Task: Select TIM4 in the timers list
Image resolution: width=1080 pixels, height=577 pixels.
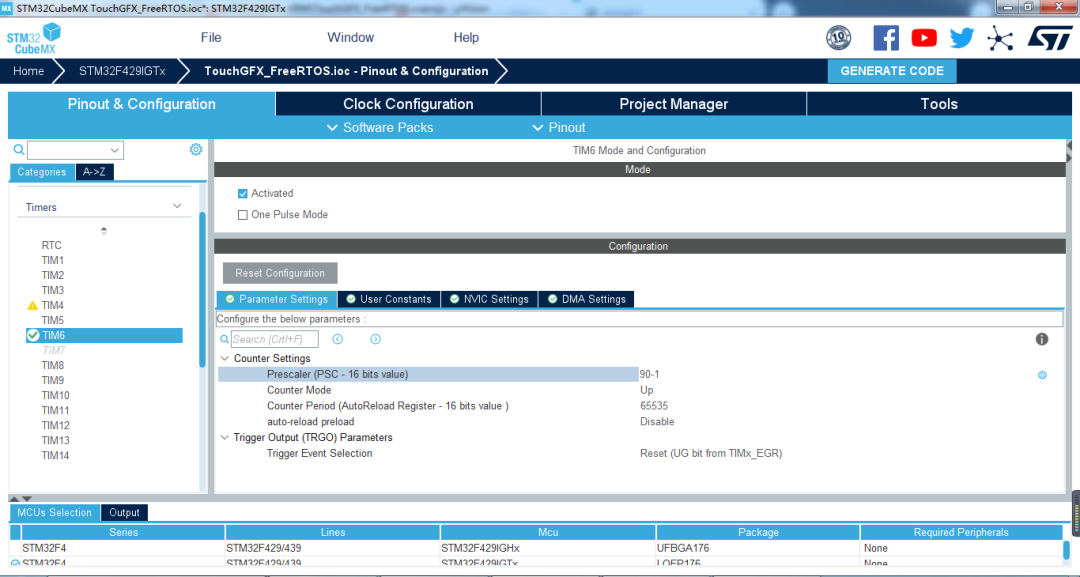Action: 53,305
